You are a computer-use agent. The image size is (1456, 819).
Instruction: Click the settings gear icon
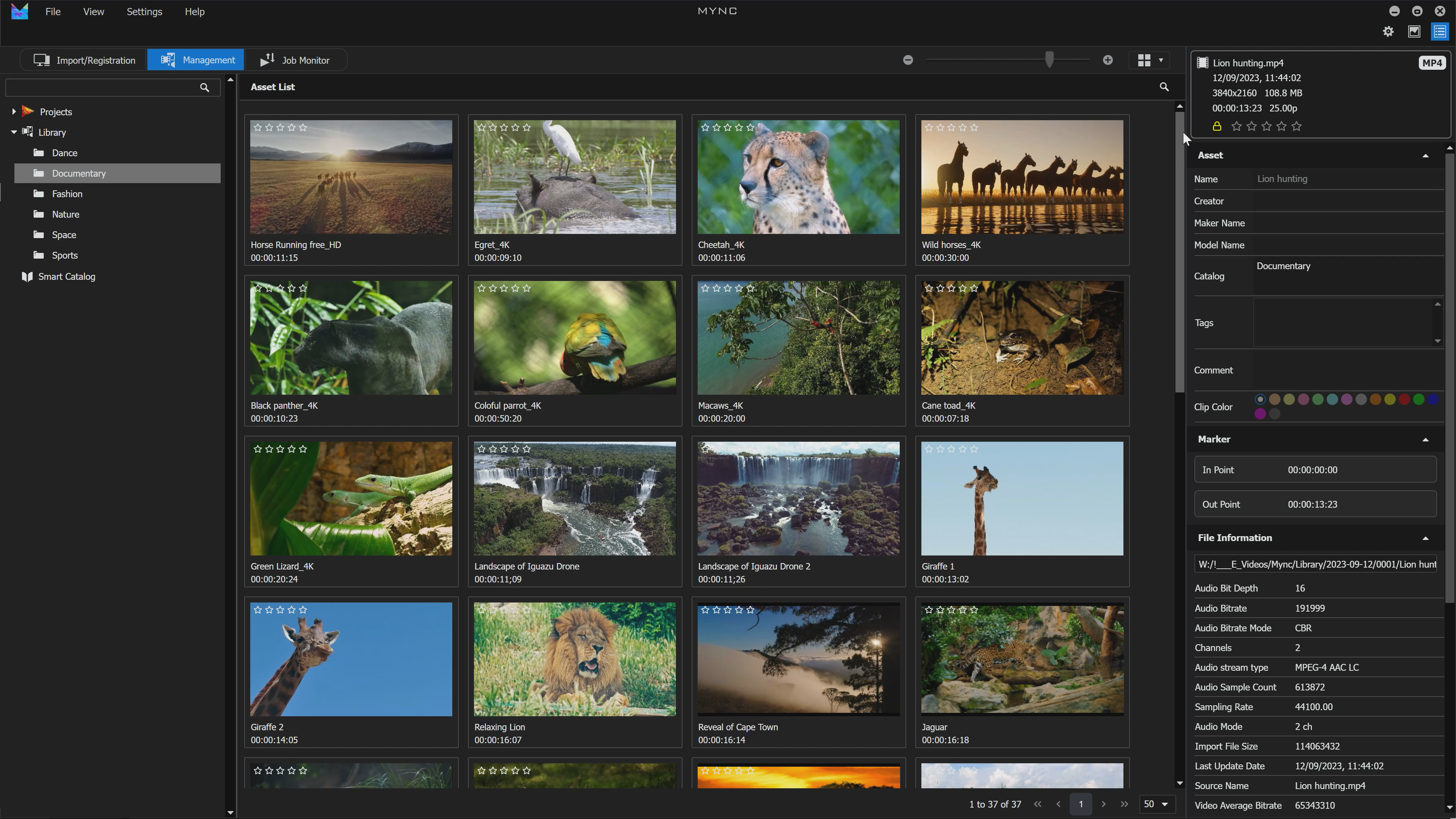tap(1388, 31)
